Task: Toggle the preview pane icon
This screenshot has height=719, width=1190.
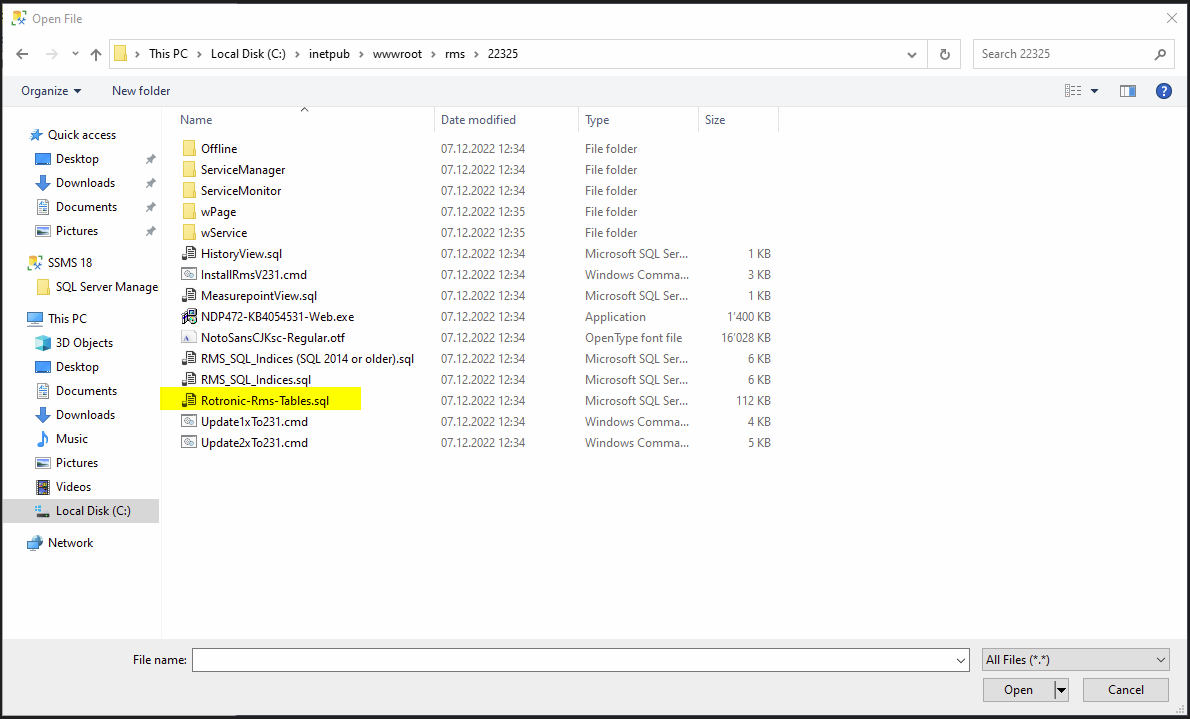Action: pos(1128,91)
